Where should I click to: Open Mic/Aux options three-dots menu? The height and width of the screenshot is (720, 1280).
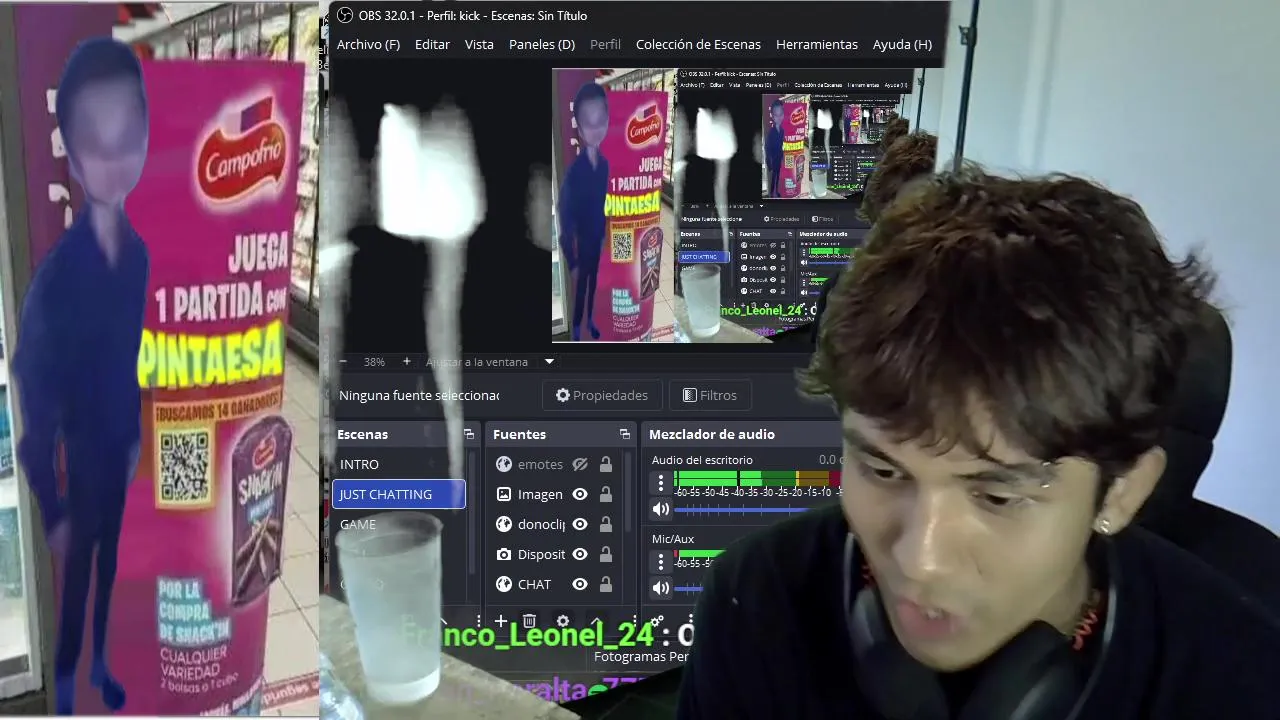660,562
